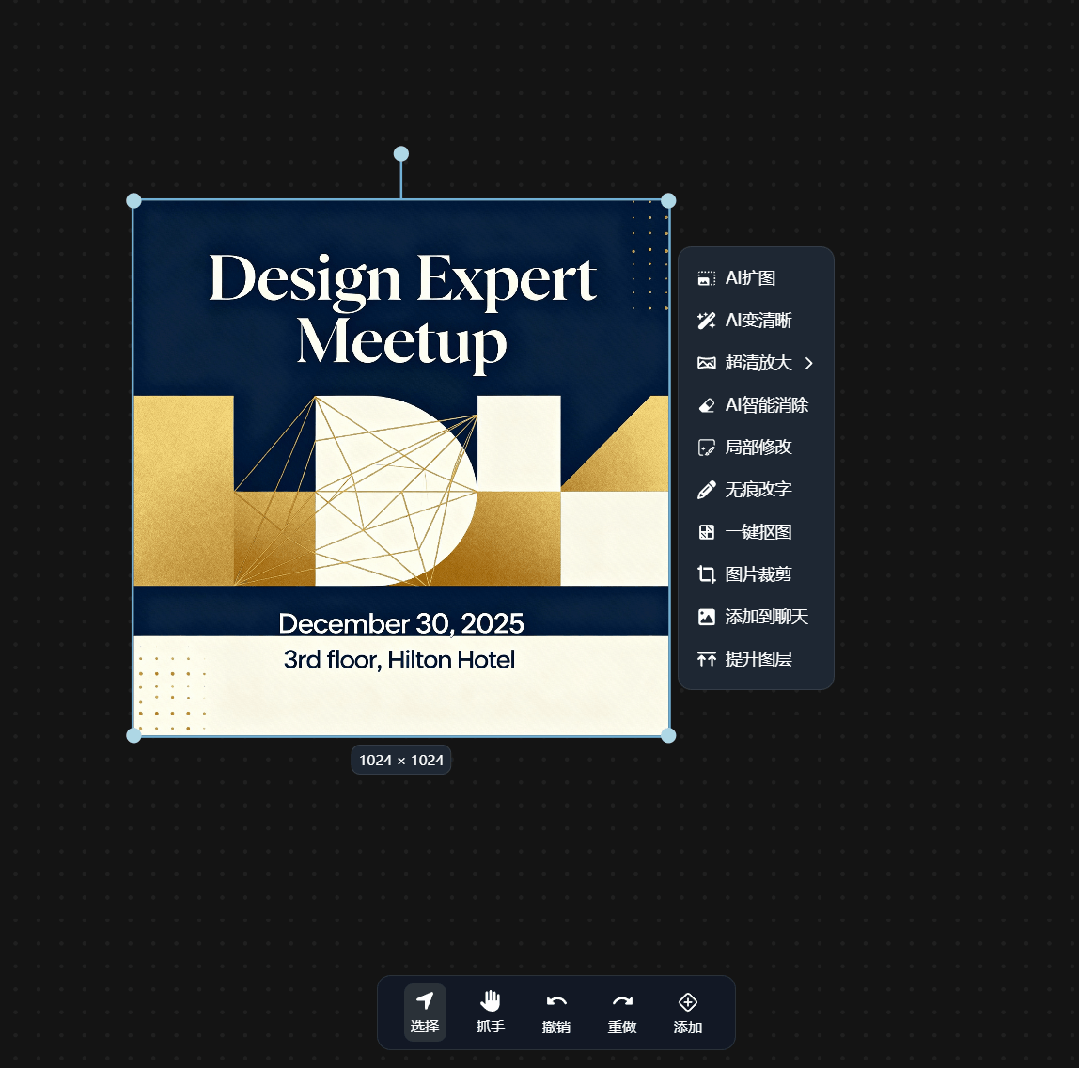Click the 图片裁剪 crop icon
Screen dimensions: 1079x1068
coord(706,575)
